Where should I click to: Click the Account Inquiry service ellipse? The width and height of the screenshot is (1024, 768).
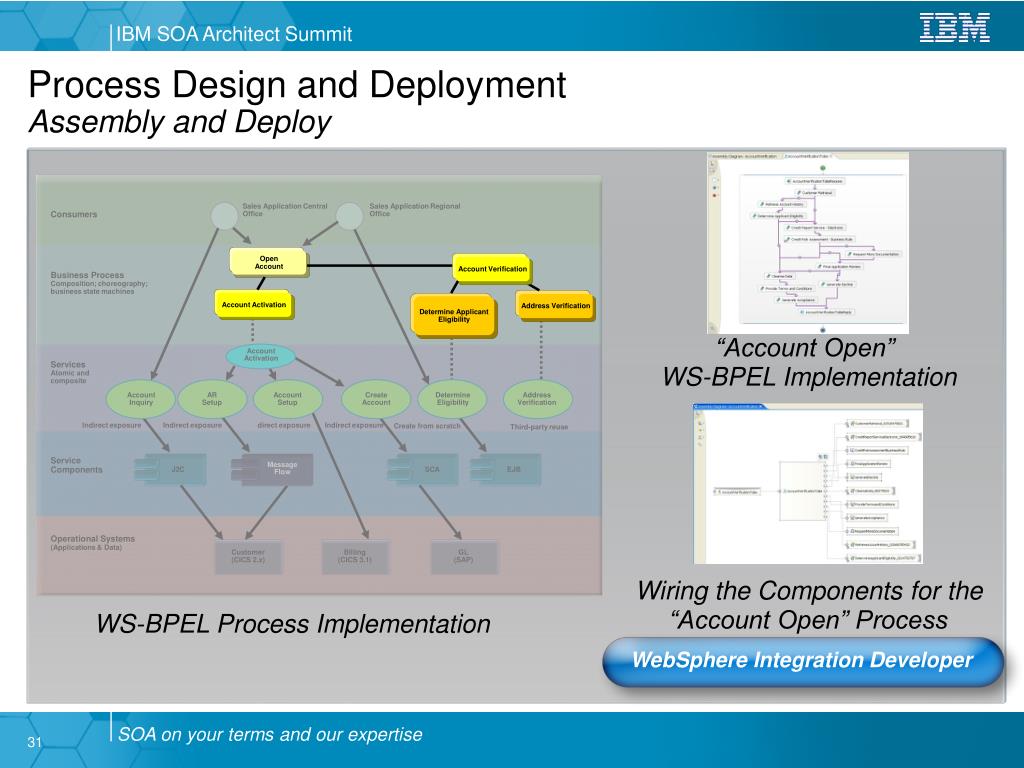click(x=140, y=399)
